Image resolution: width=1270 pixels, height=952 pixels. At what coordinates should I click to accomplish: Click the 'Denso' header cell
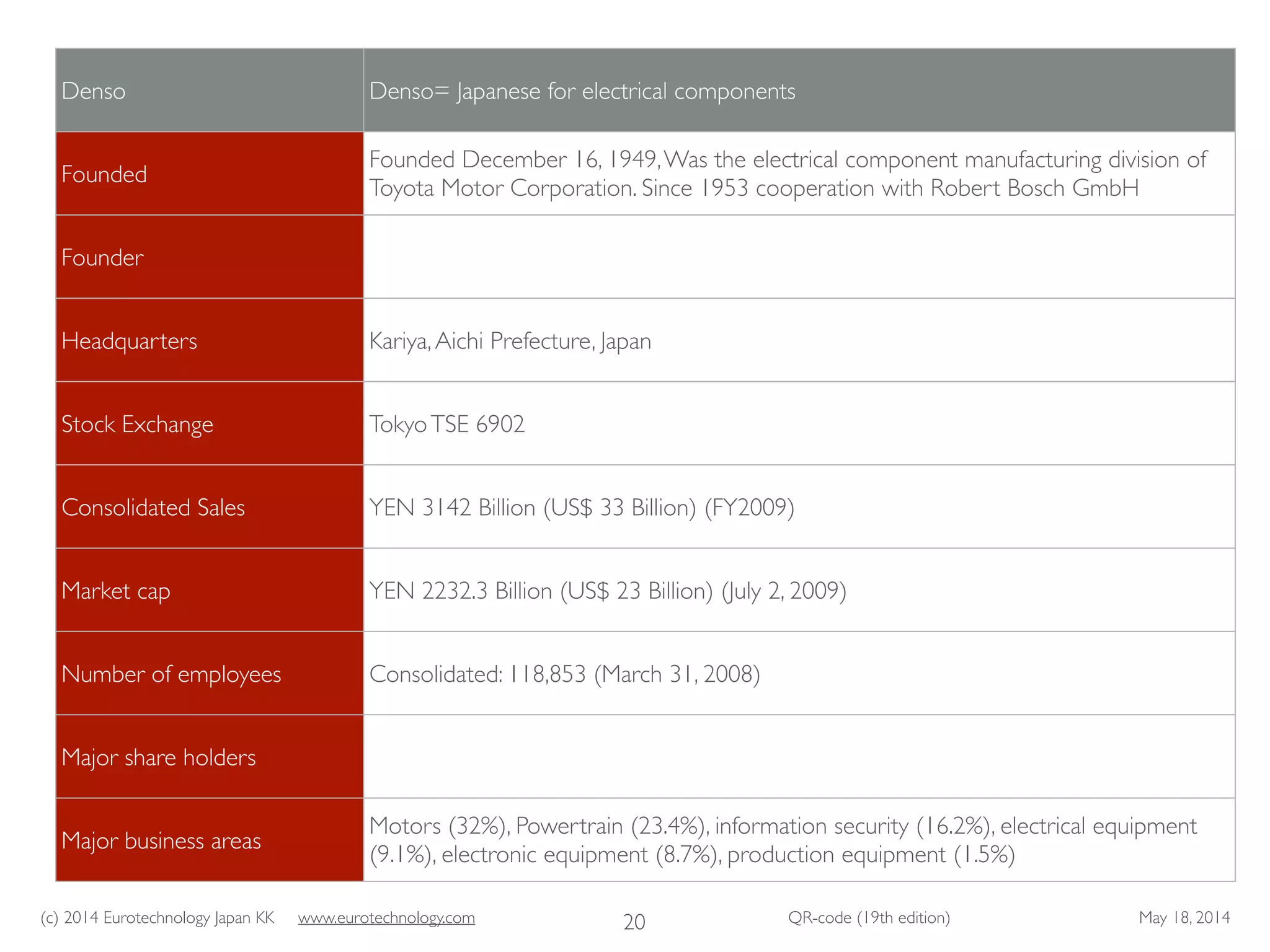click(x=210, y=90)
